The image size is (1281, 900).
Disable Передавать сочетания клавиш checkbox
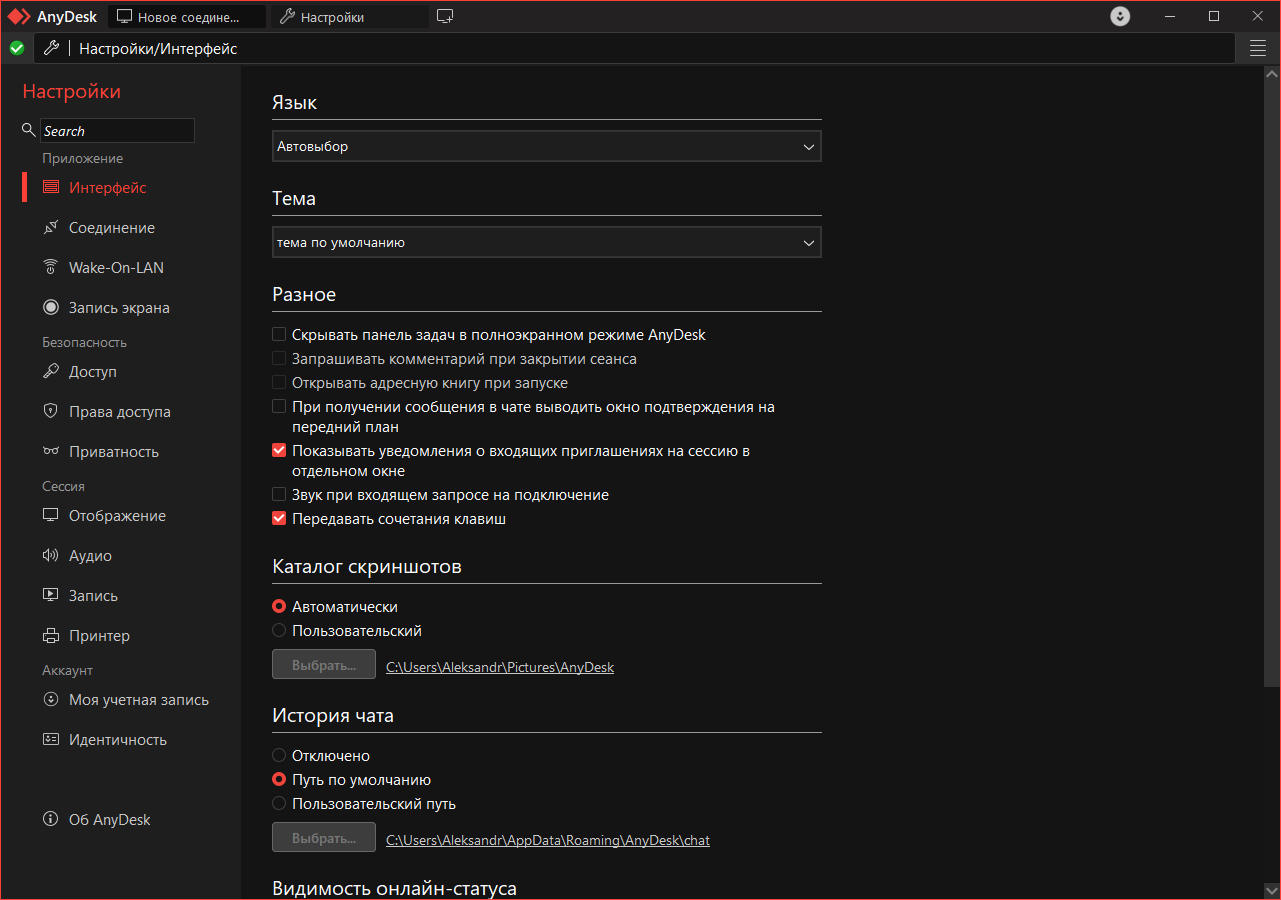click(x=279, y=519)
